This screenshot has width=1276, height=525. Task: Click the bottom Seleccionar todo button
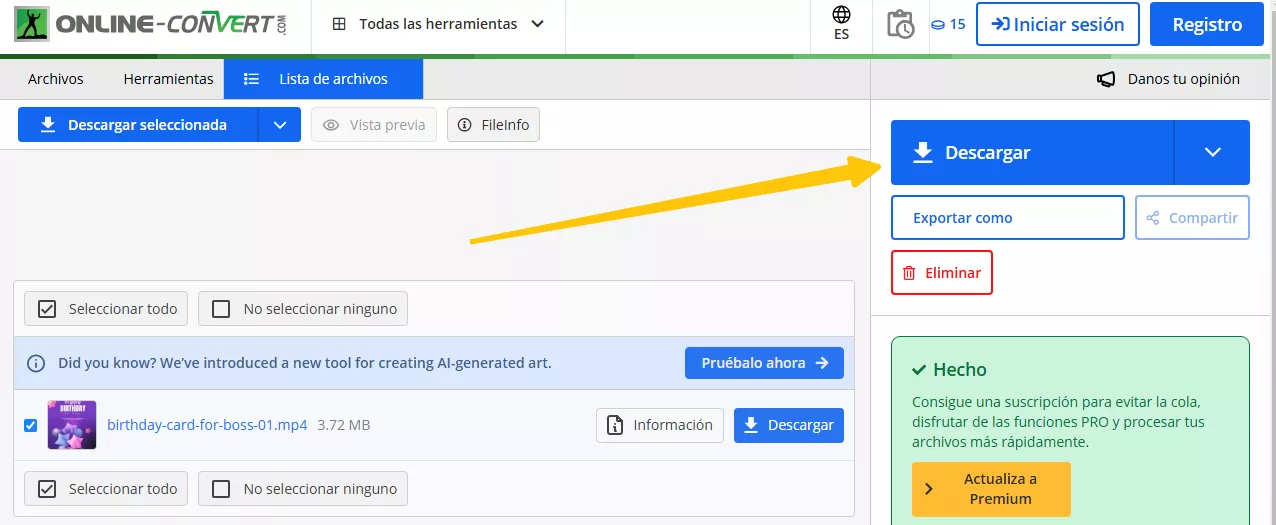(x=107, y=489)
